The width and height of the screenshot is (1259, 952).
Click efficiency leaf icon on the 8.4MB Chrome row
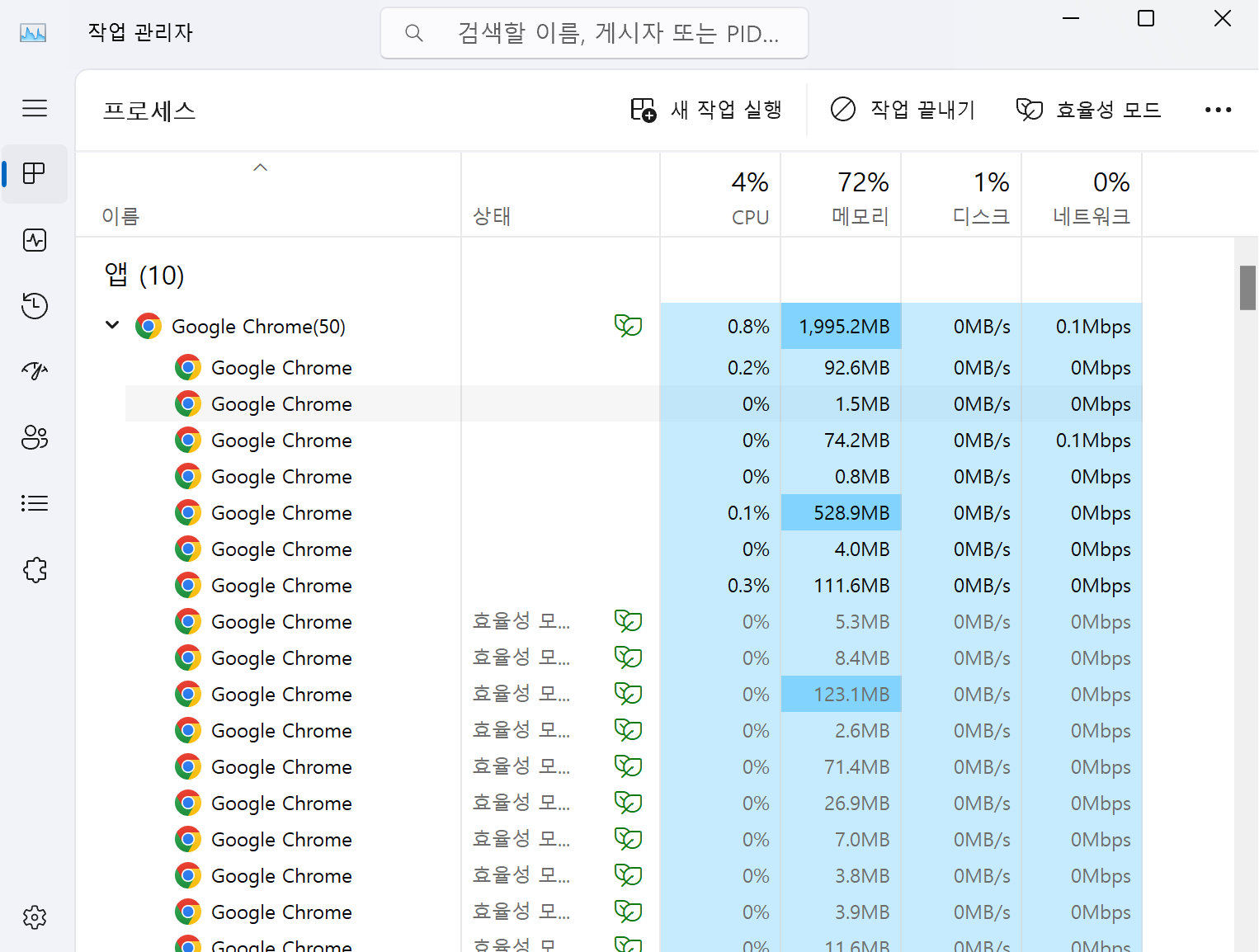(628, 657)
